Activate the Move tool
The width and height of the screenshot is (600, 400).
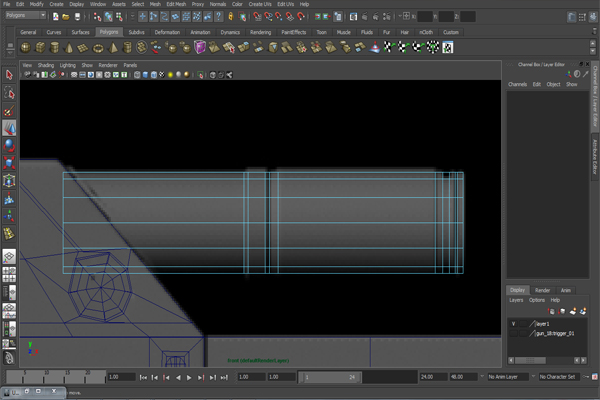point(9,128)
